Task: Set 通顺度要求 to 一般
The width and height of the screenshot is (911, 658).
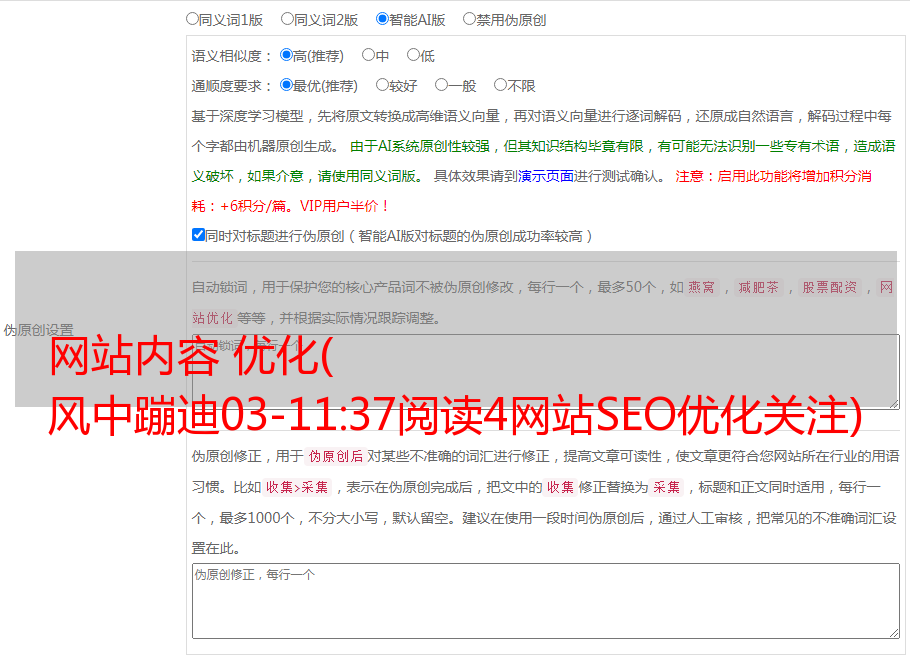Action: [x=442, y=85]
